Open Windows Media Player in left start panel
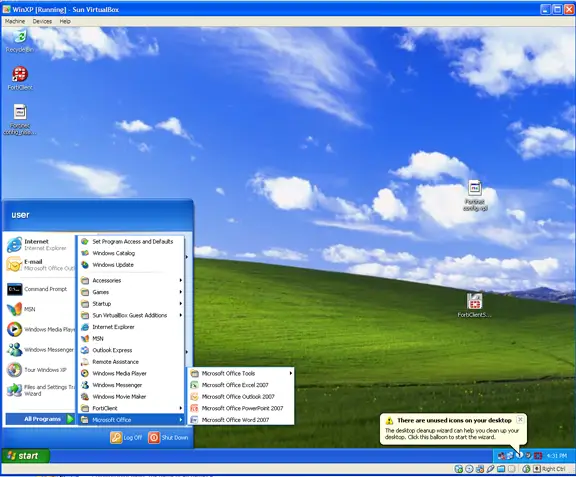 pos(40,329)
